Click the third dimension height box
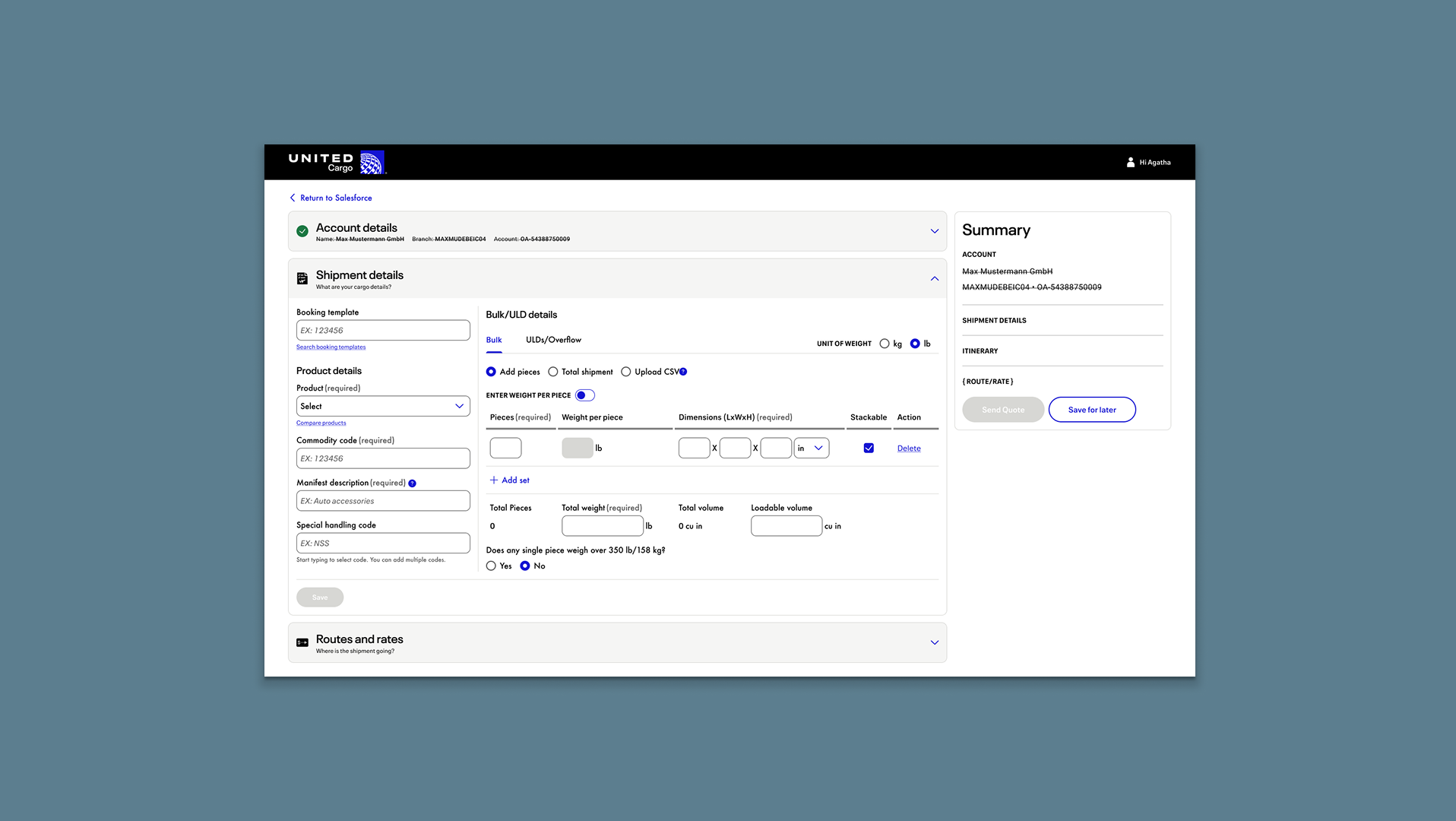Viewport: 1456px width, 821px height. (776, 449)
